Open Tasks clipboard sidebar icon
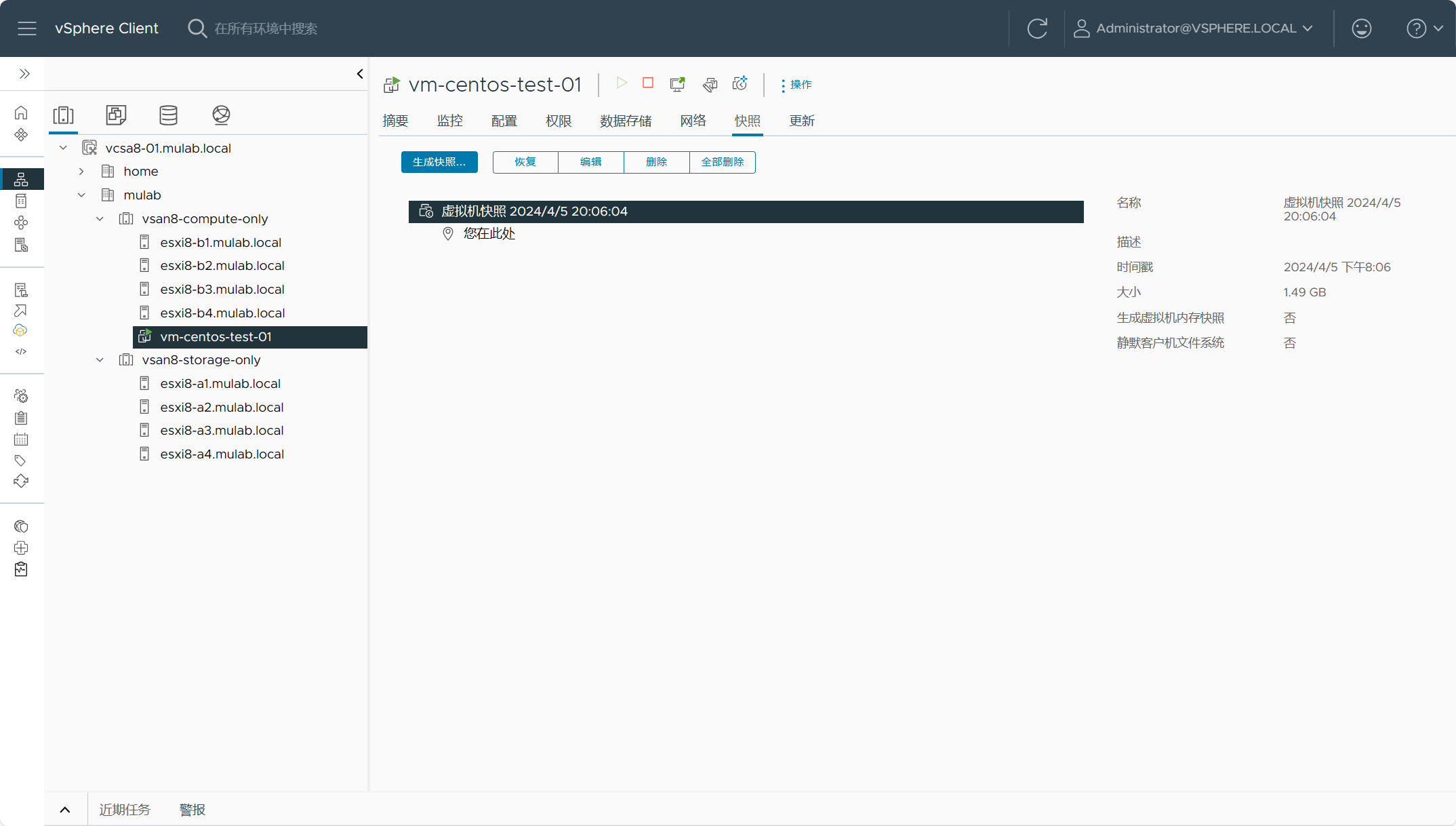 (x=21, y=418)
